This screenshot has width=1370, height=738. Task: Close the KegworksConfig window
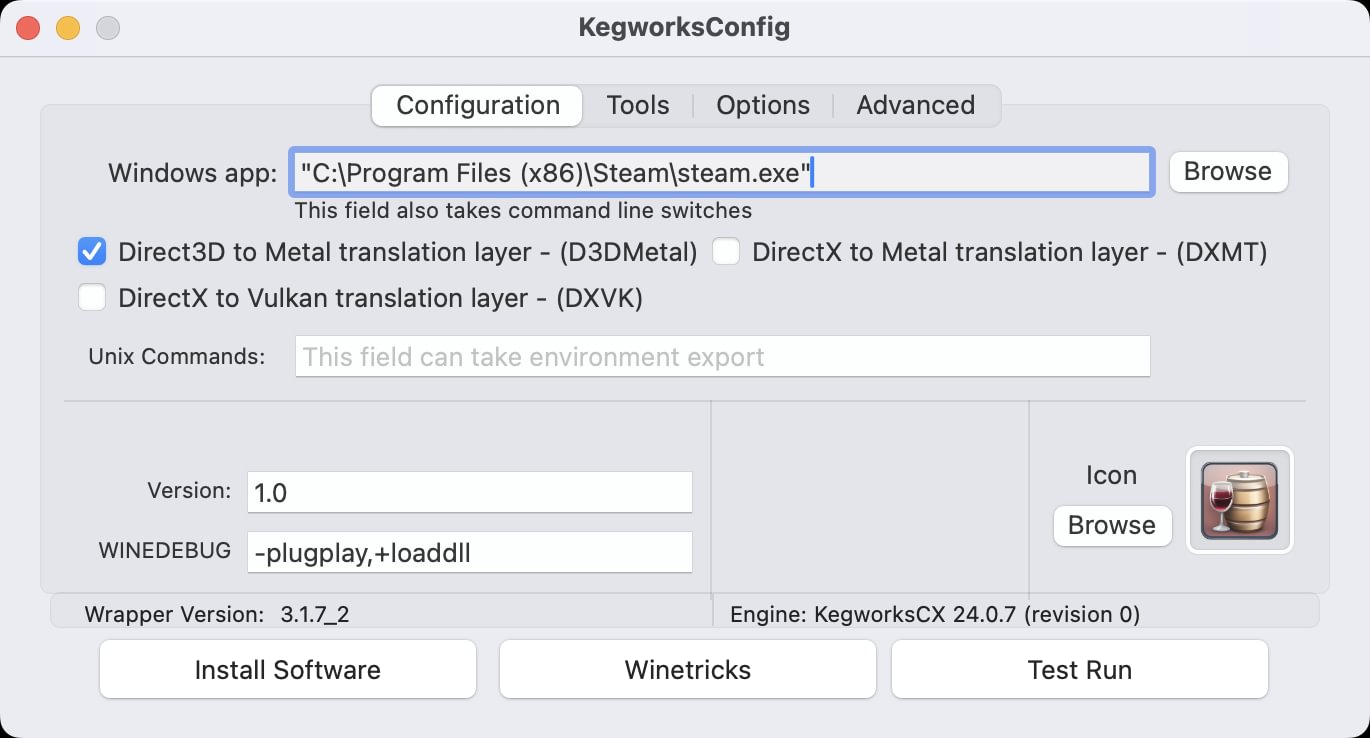point(28,28)
